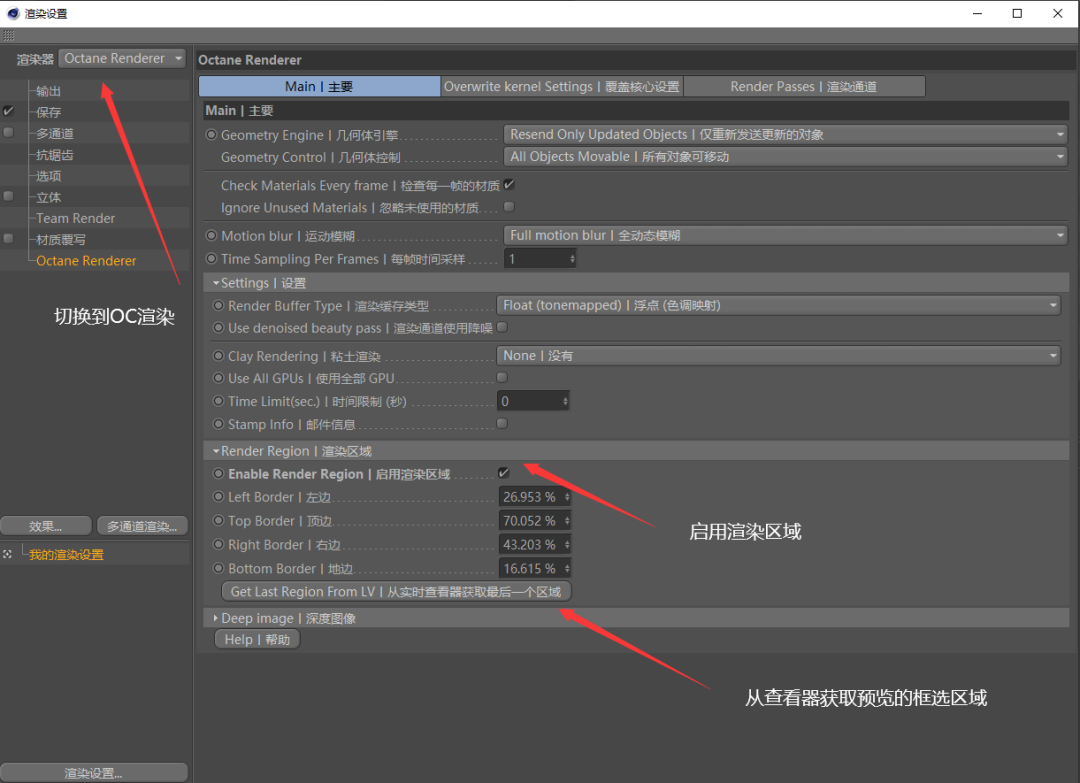1080x783 pixels.
Task: Uncheck Enable Render Region checkbox
Action: (503, 472)
